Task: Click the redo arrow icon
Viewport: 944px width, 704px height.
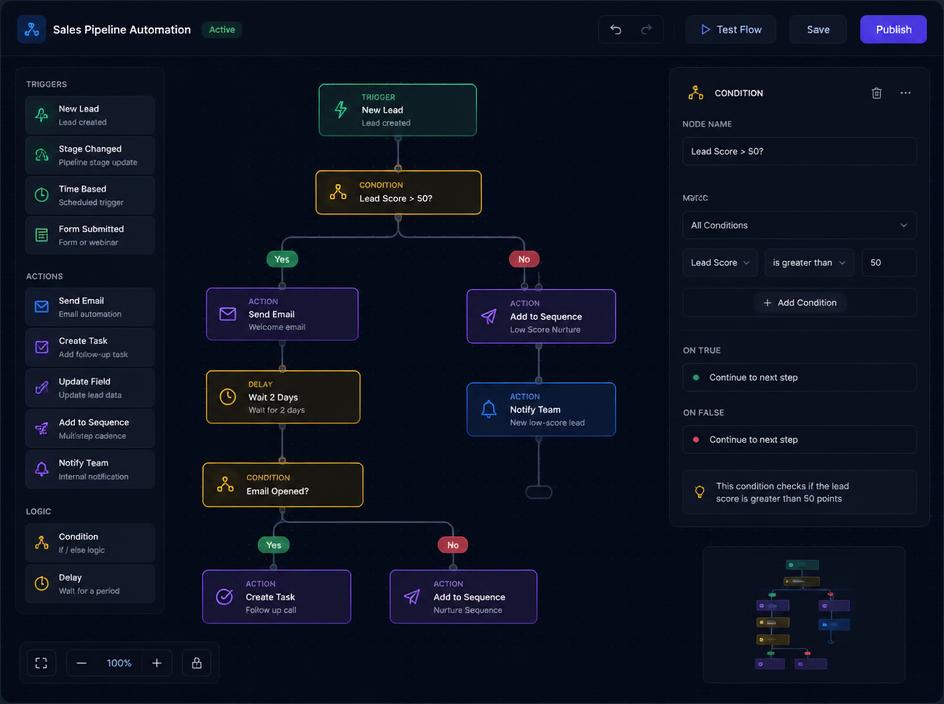Action: click(647, 30)
